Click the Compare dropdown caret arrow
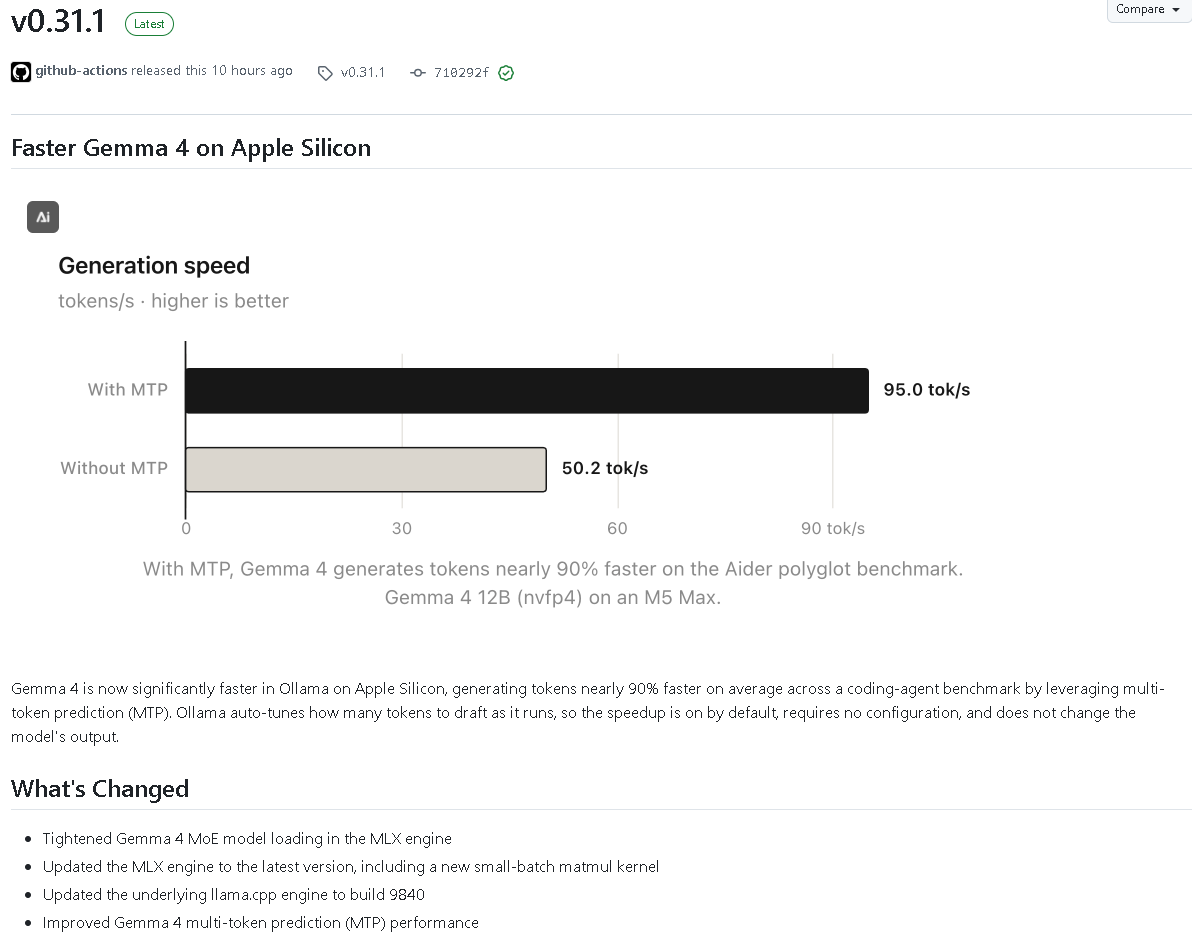1192x937 pixels. [x=1176, y=9]
